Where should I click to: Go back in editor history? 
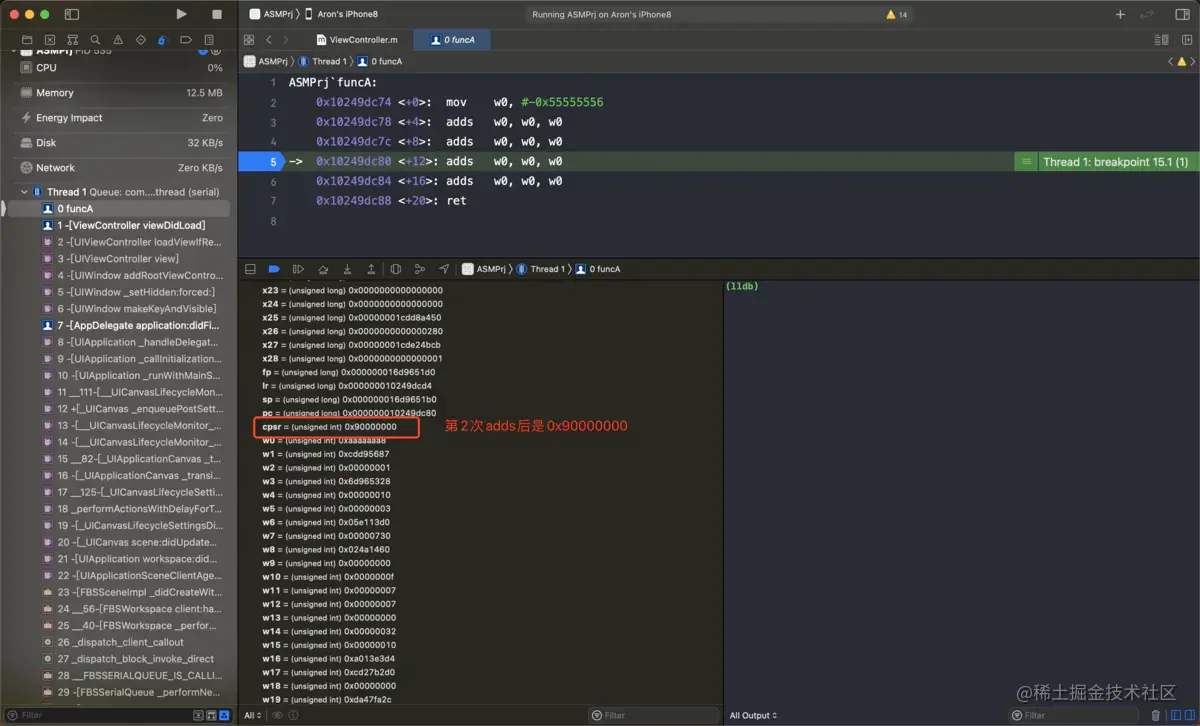click(x=269, y=40)
